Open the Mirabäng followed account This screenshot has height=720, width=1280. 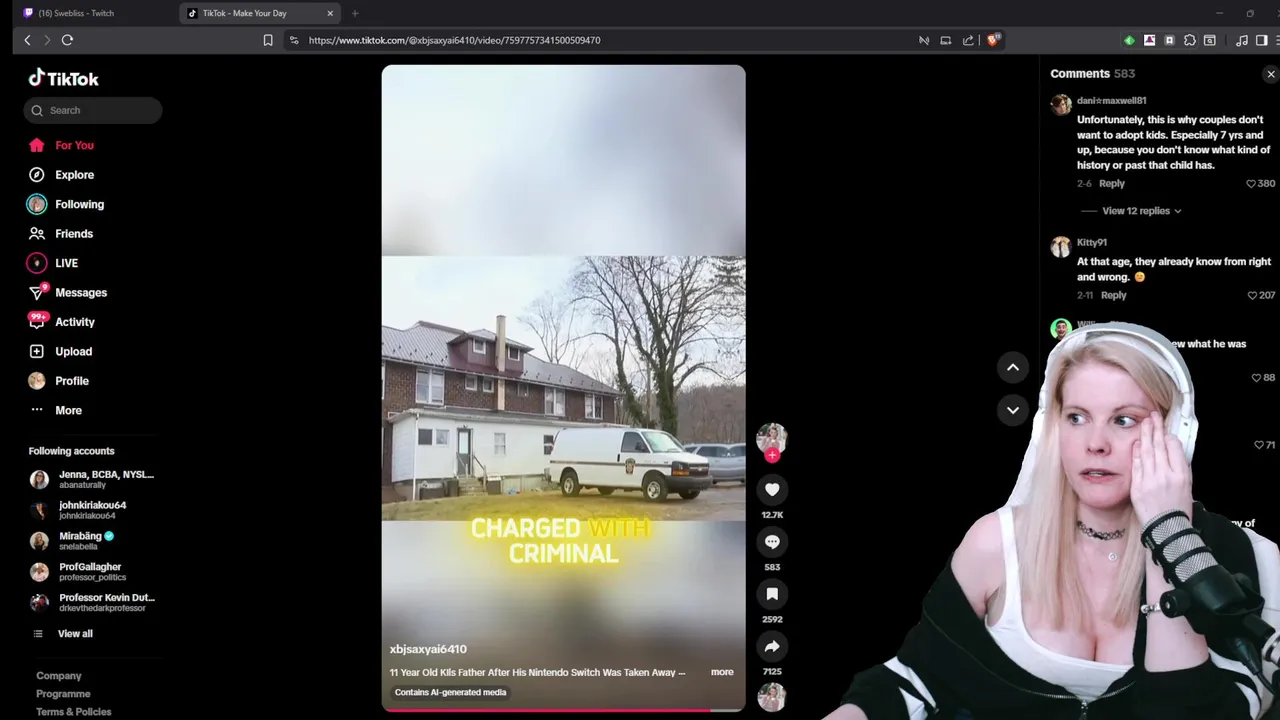click(x=72, y=541)
